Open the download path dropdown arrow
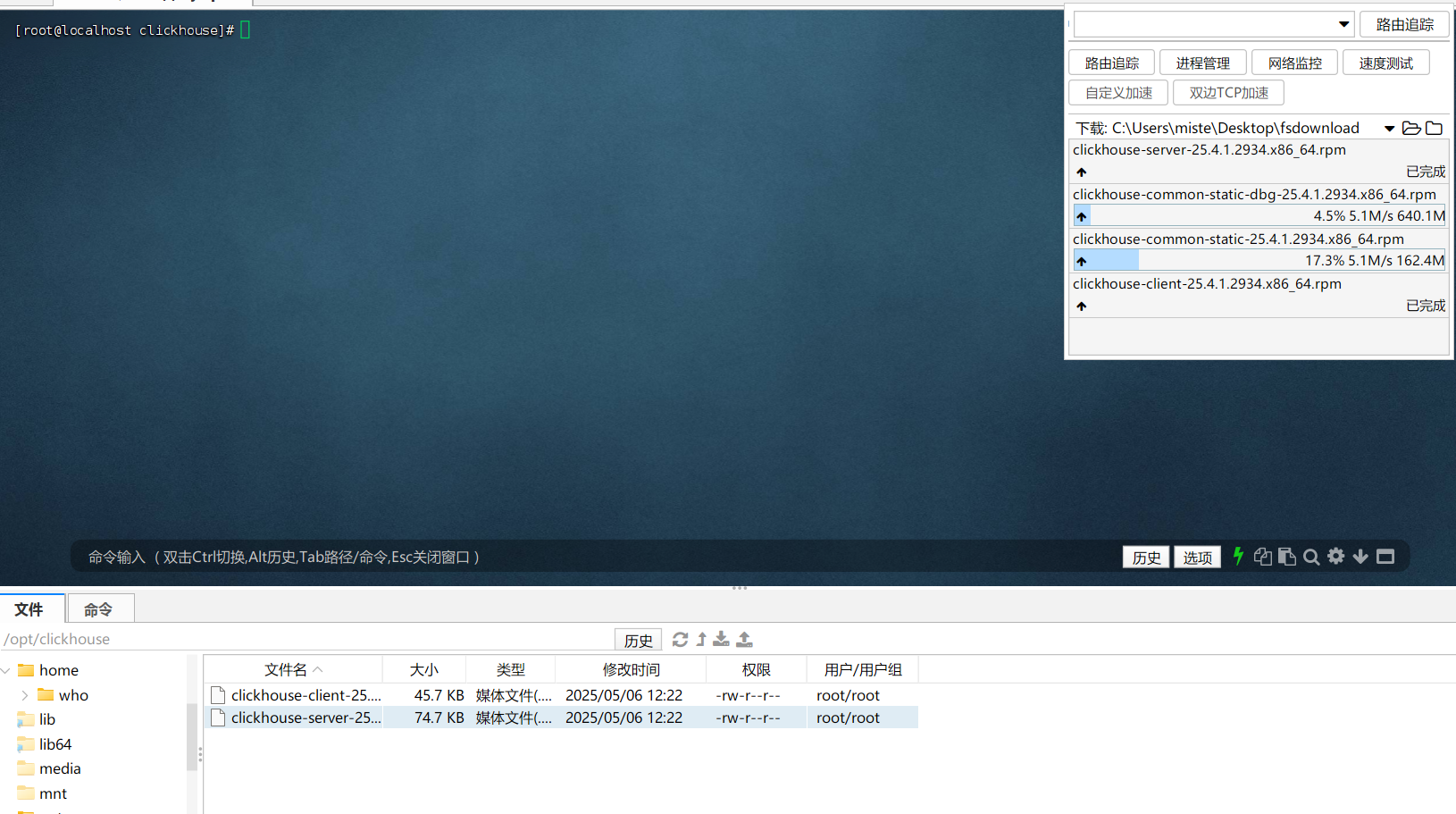Image resolution: width=1456 pixels, height=814 pixels. pyautogui.click(x=1389, y=128)
